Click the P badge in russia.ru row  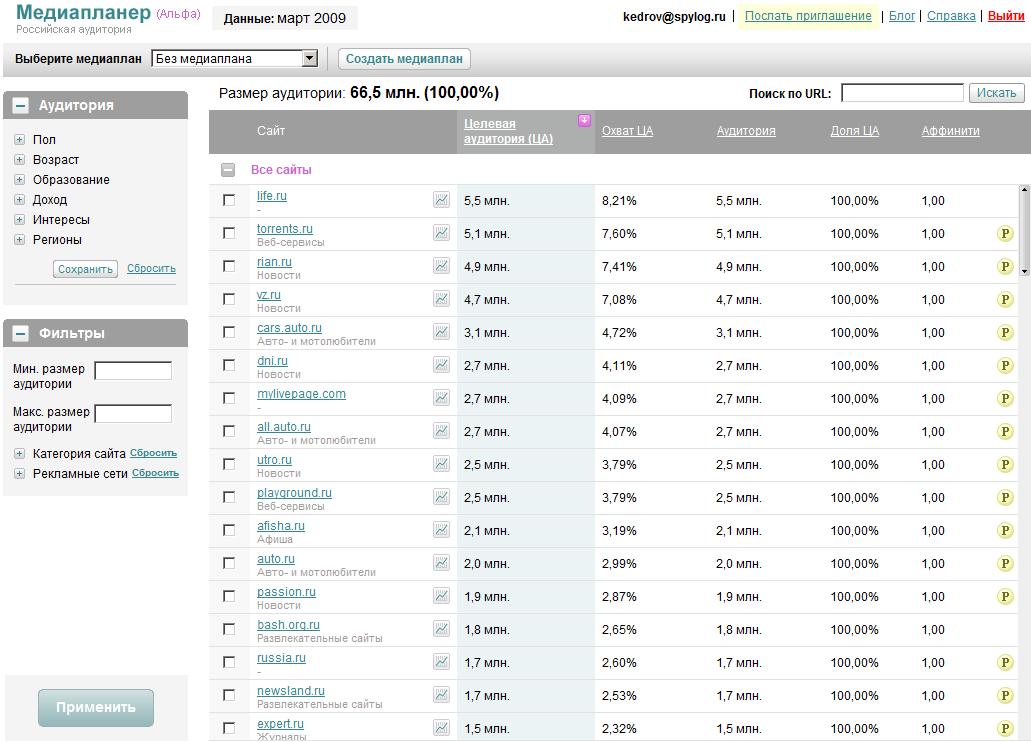tap(1005, 662)
